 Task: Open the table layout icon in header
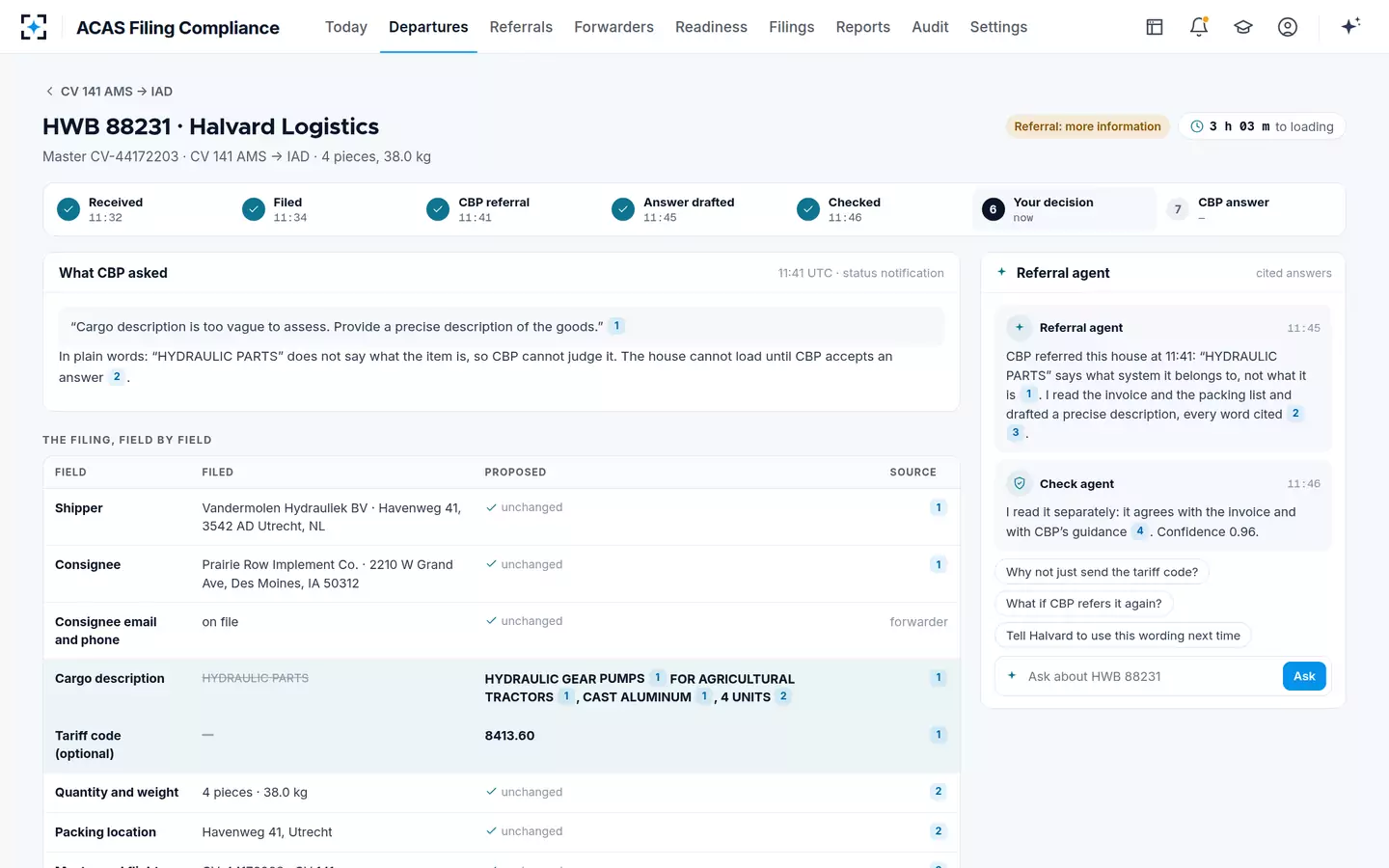click(1155, 27)
